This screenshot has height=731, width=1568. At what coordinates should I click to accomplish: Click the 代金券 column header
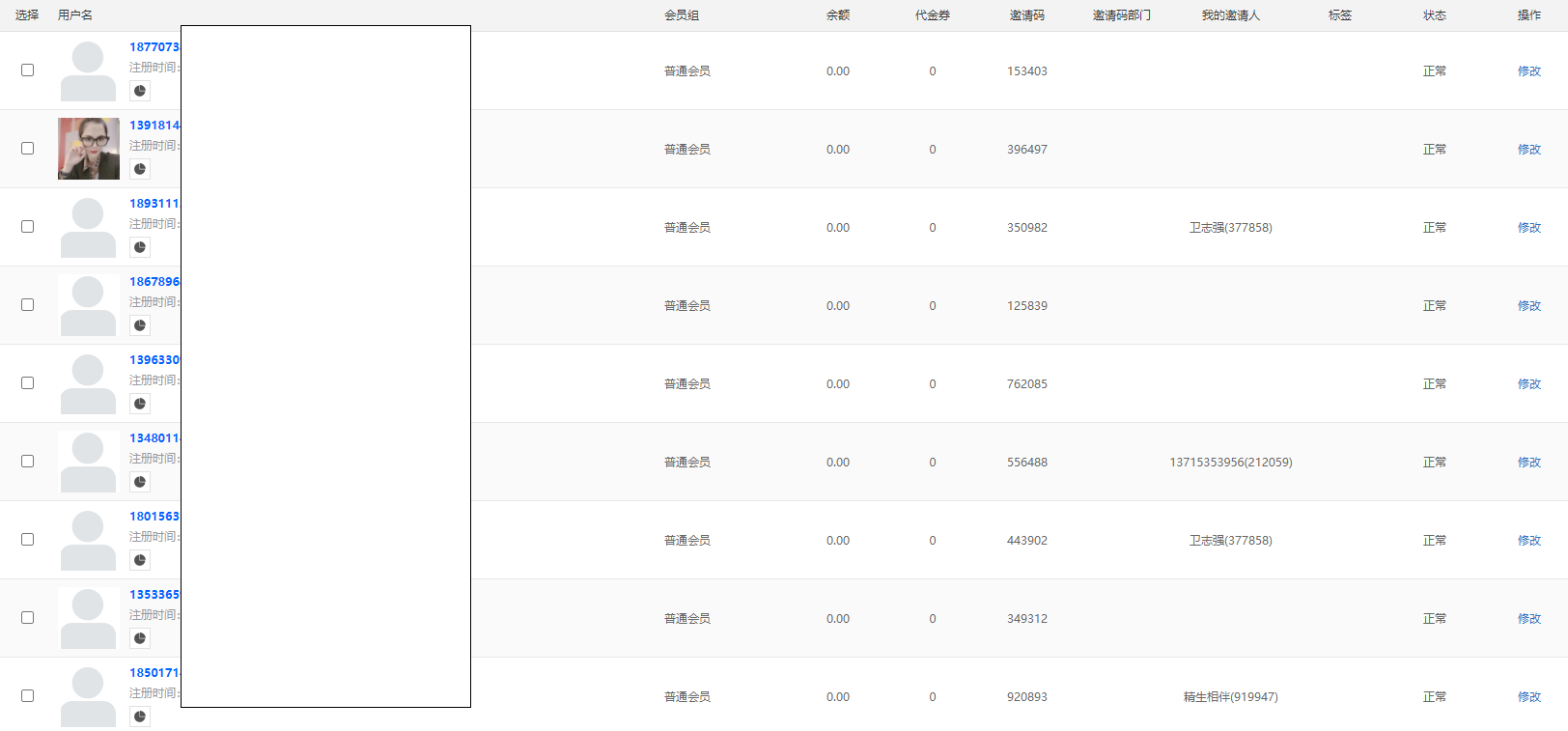pyautogui.click(x=933, y=15)
